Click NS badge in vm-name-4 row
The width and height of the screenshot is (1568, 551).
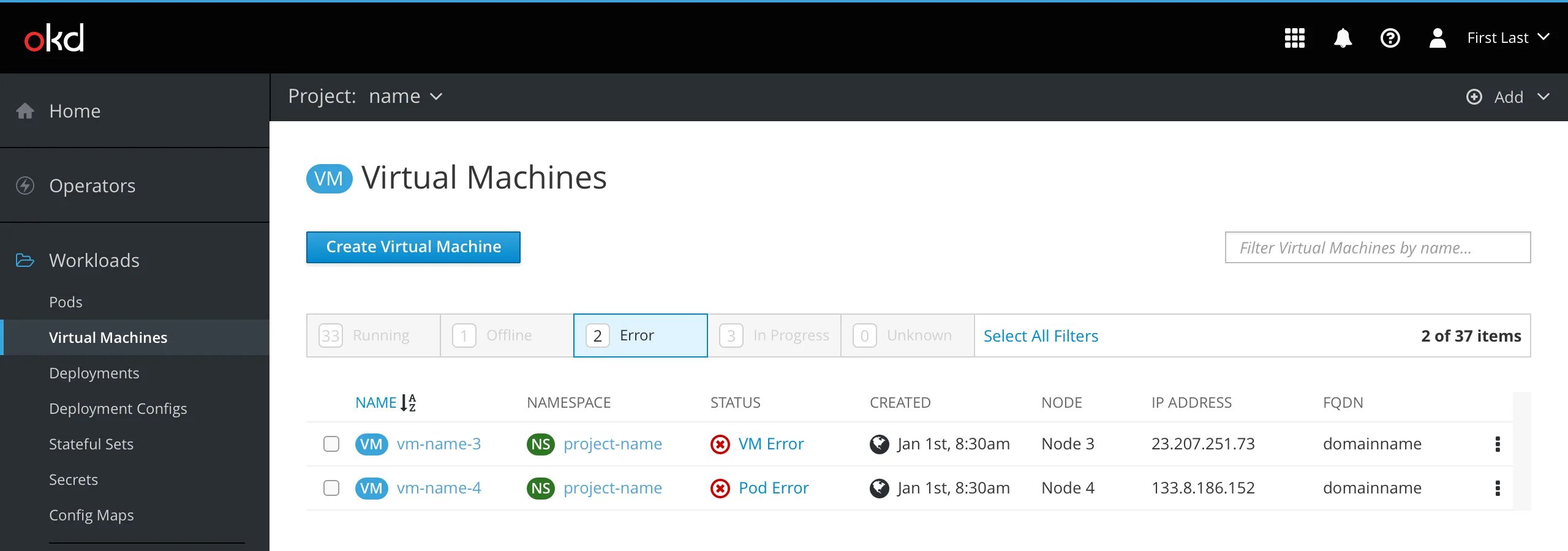tap(540, 488)
